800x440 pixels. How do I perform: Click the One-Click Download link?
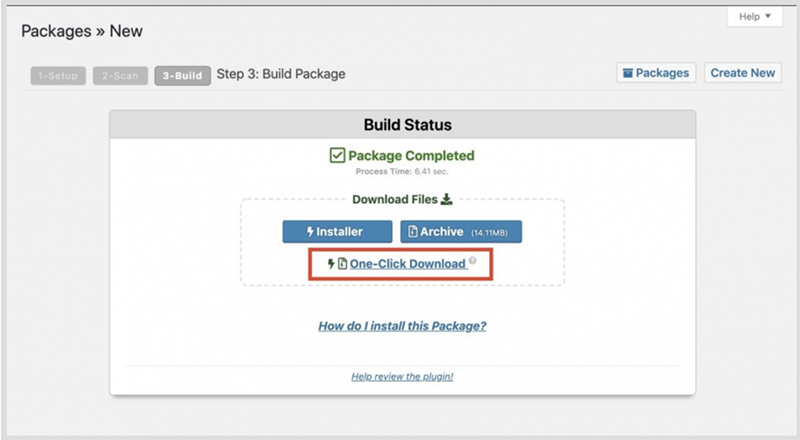click(x=407, y=264)
